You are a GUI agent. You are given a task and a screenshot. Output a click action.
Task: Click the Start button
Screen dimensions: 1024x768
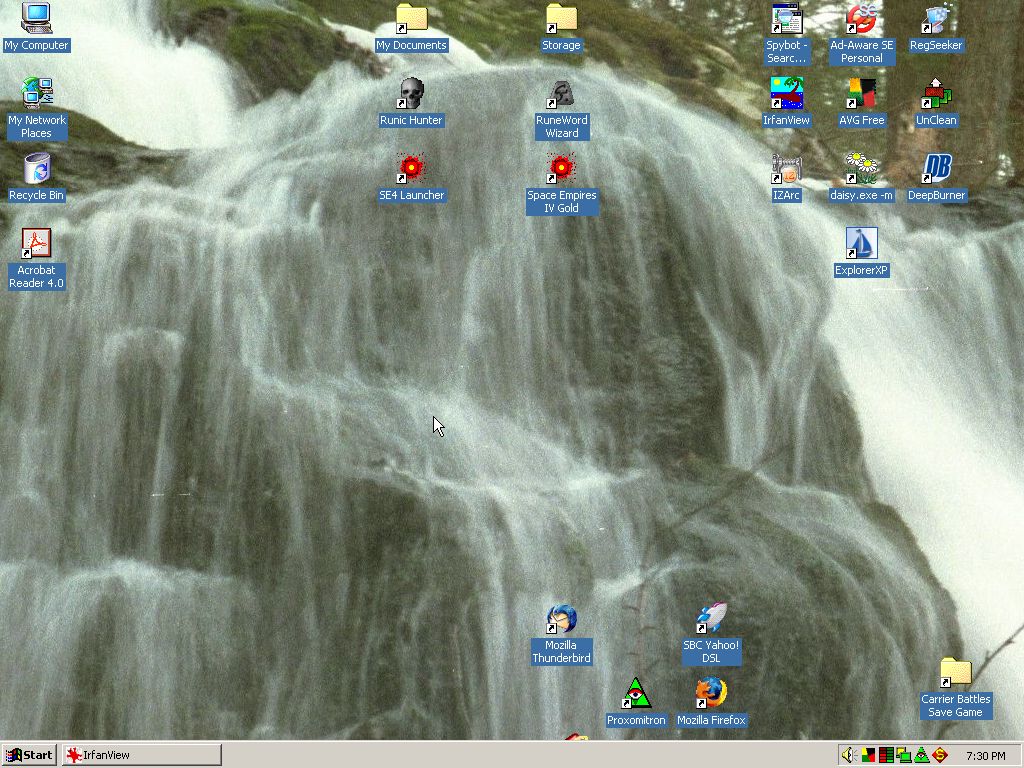[x=29, y=755]
